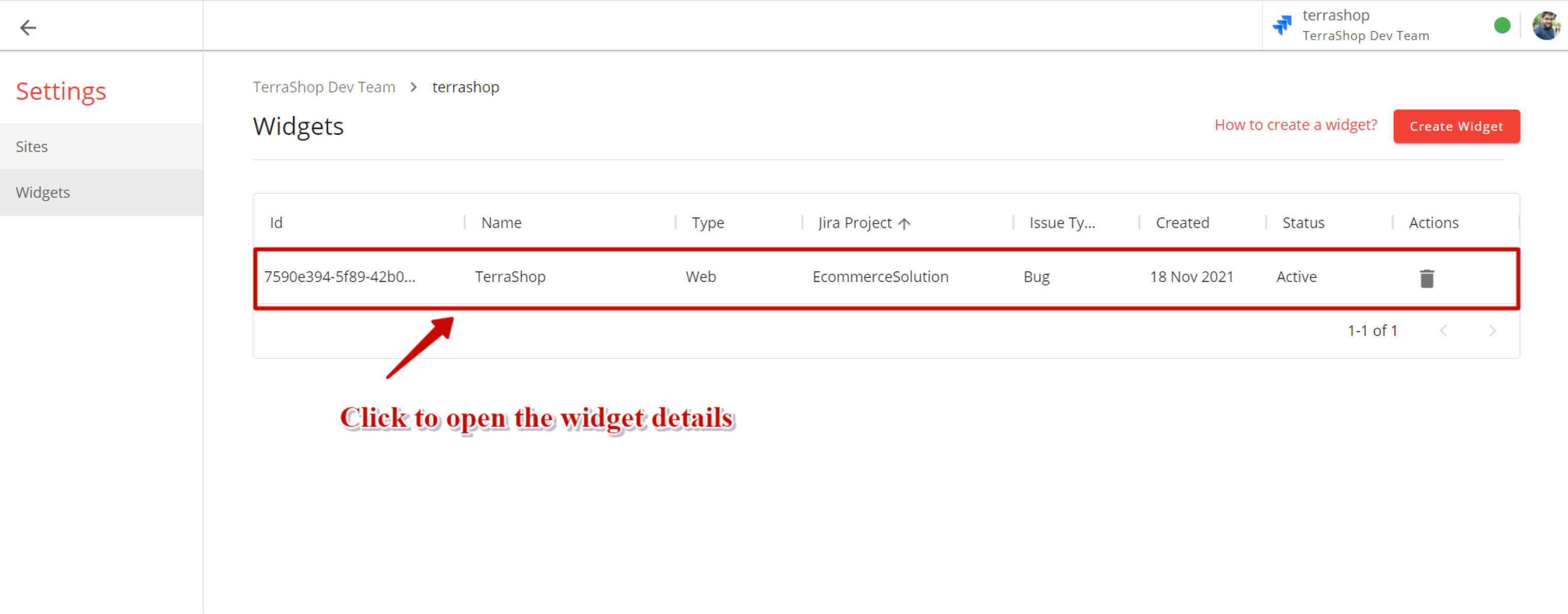Expand the Issue Type column header
This screenshot has width=1568, height=614.
pyautogui.click(x=1061, y=223)
